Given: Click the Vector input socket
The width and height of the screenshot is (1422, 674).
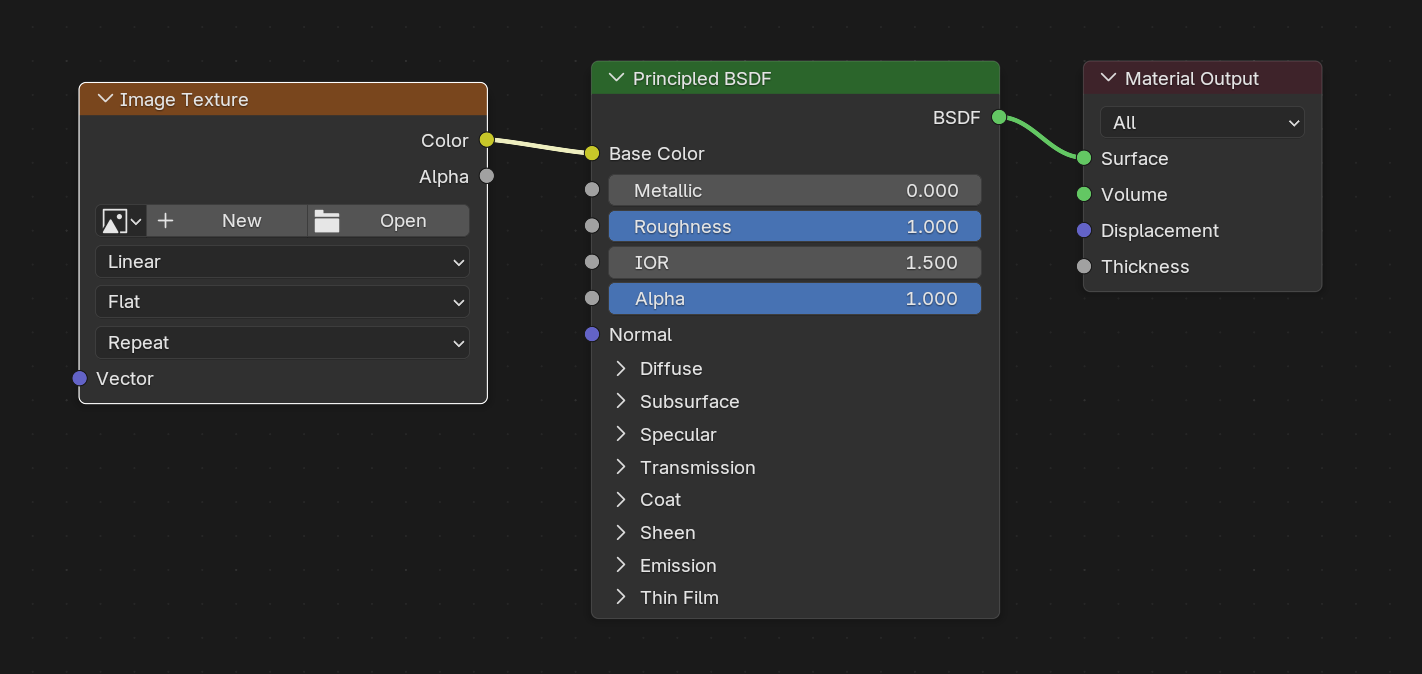Looking at the screenshot, I should [x=80, y=378].
